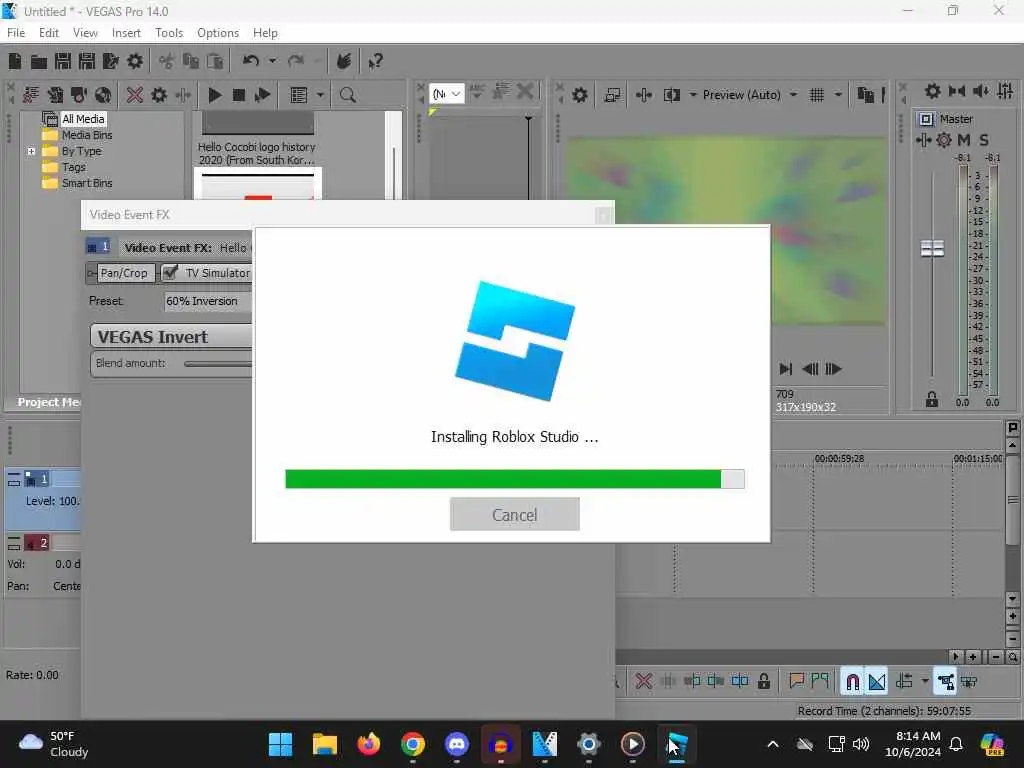Select All Media in the media tree

(83, 119)
